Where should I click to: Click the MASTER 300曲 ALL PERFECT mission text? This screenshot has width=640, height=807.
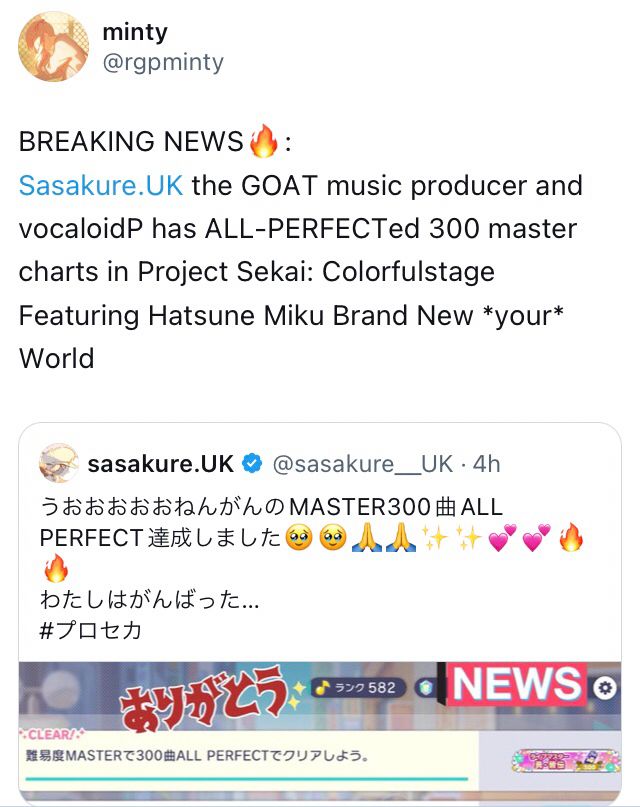tap(198, 756)
